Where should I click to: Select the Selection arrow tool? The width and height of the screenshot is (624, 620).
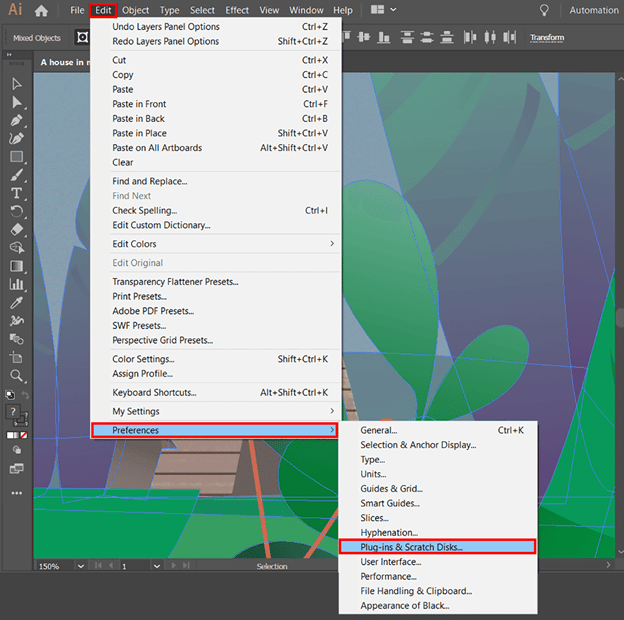(x=17, y=83)
